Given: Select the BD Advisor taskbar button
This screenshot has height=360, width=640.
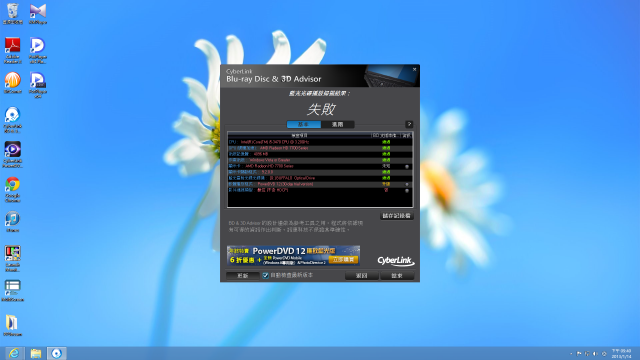Looking at the screenshot, I should [57, 353].
